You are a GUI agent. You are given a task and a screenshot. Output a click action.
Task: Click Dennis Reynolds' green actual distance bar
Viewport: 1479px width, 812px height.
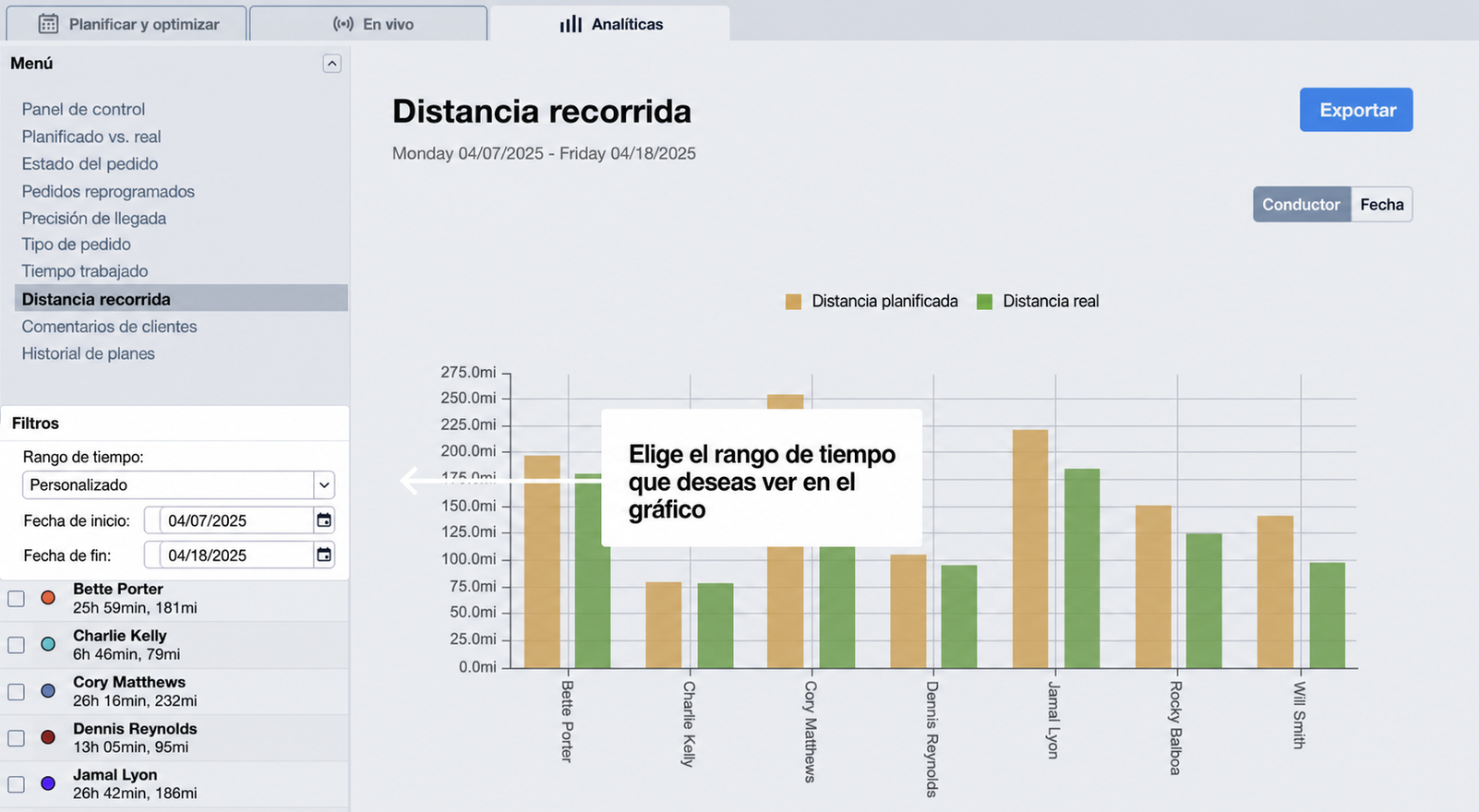pos(959,616)
